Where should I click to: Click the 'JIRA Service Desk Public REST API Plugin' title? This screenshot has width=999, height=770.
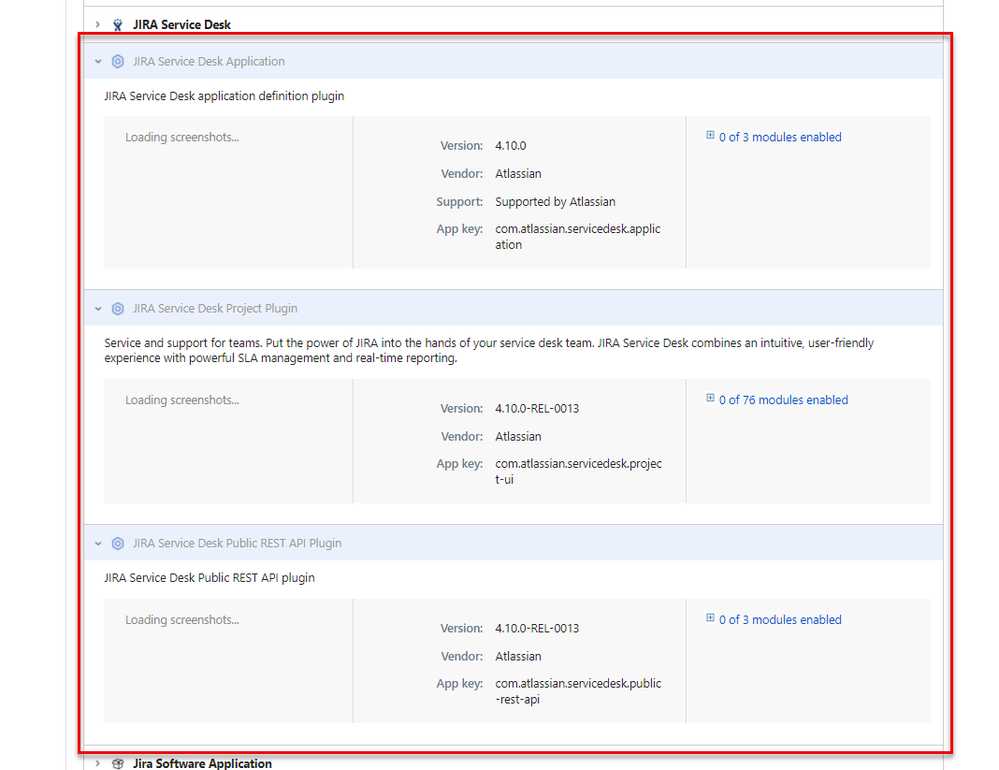coord(237,543)
